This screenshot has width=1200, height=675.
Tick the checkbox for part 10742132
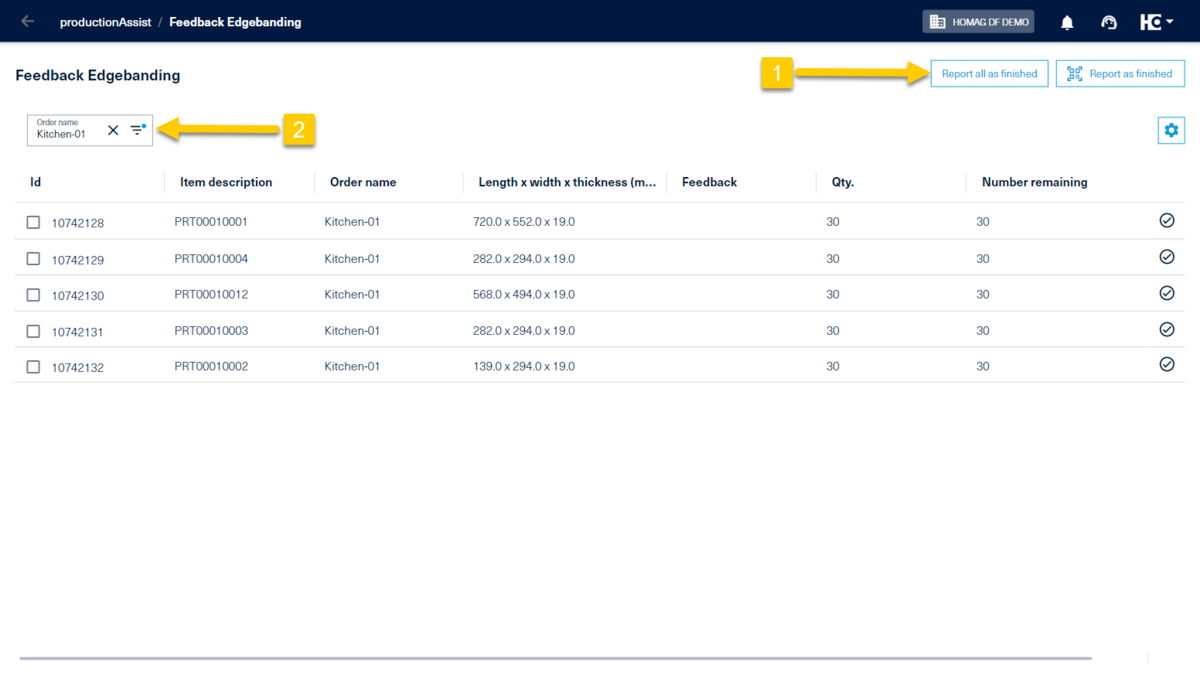[33, 367]
